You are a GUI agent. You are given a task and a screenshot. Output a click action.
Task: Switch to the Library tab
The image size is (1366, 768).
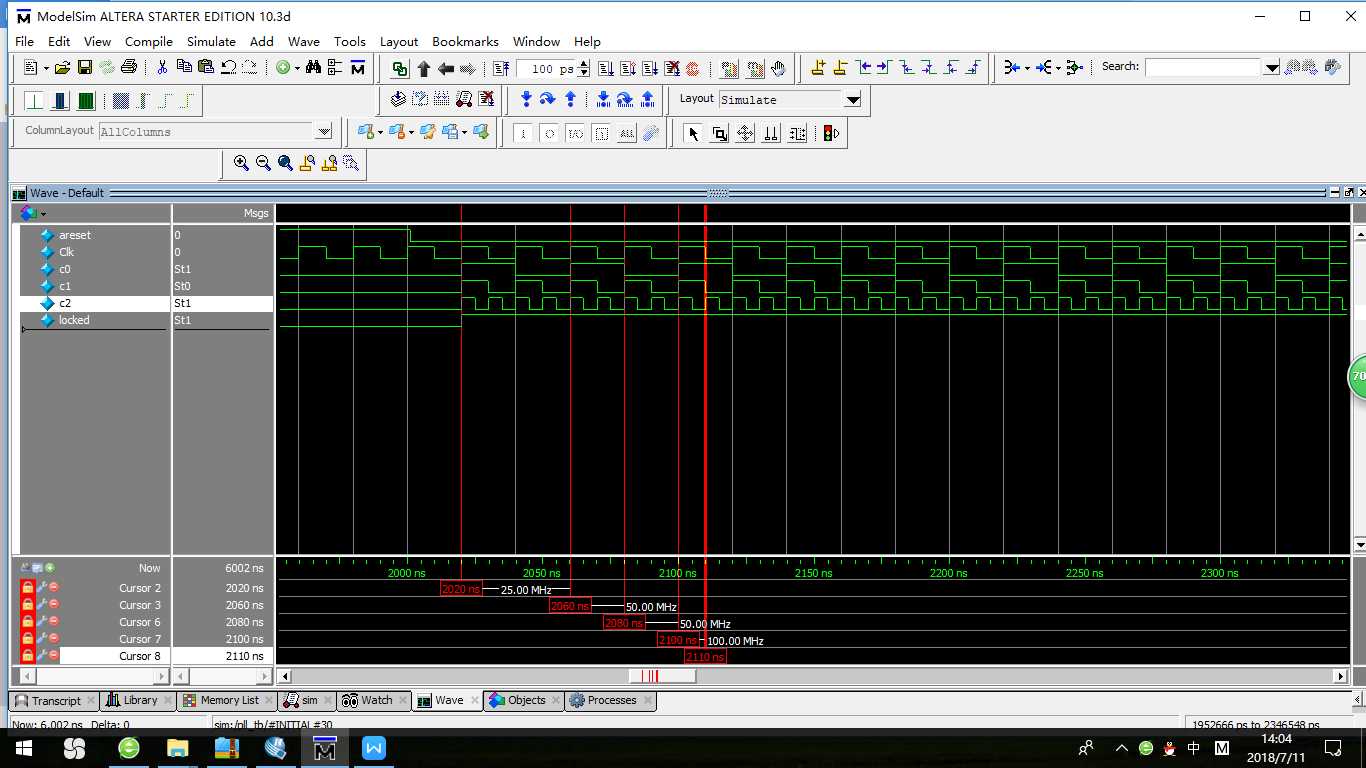pos(140,700)
